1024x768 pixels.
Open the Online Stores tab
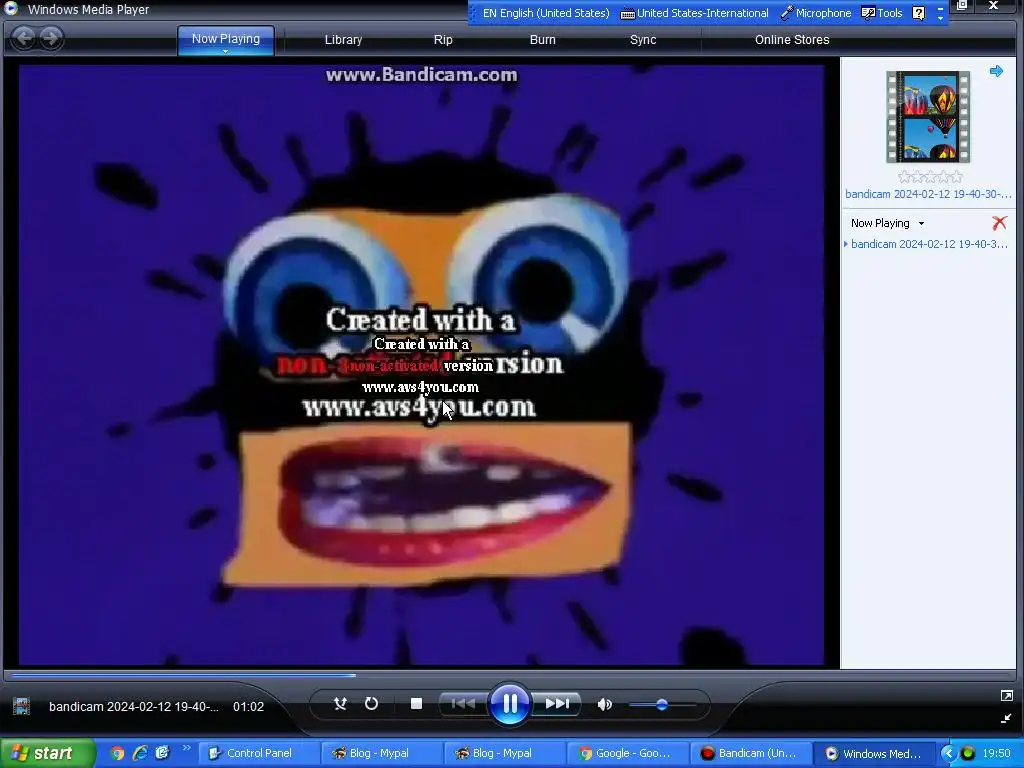[x=792, y=40]
